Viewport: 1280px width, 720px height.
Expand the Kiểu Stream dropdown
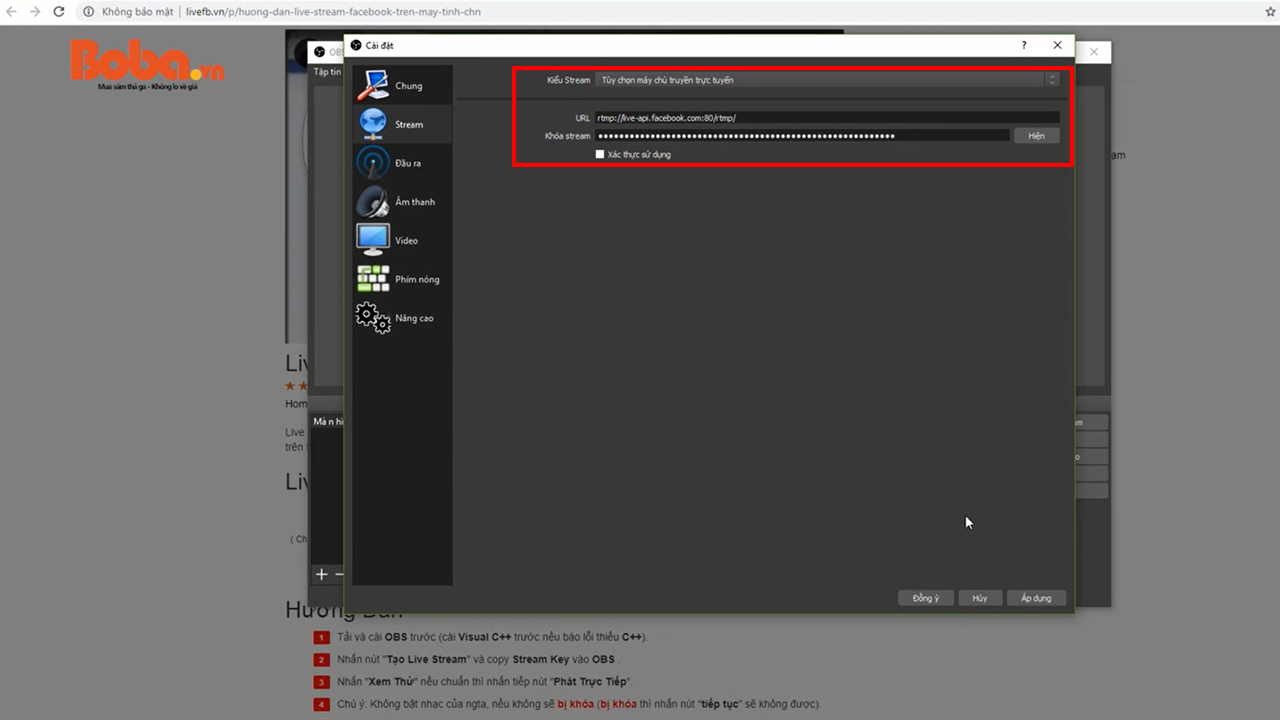click(826, 80)
